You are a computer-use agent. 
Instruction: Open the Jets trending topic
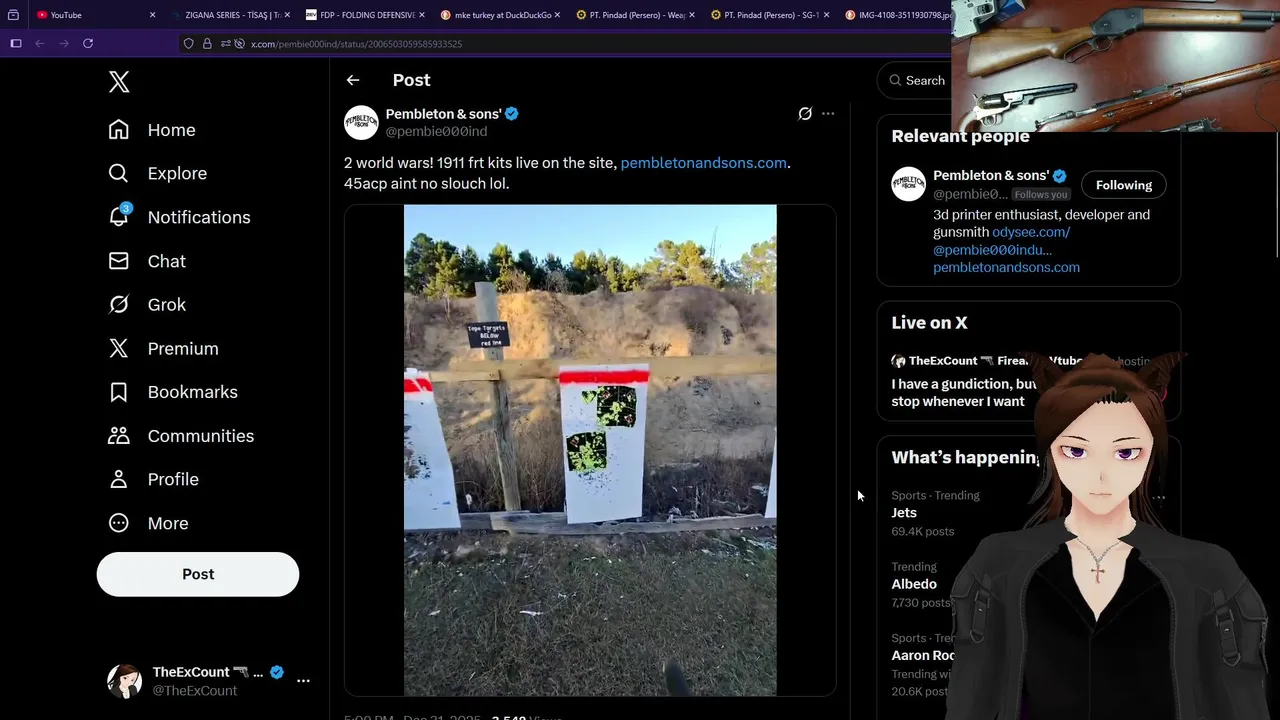tap(904, 513)
